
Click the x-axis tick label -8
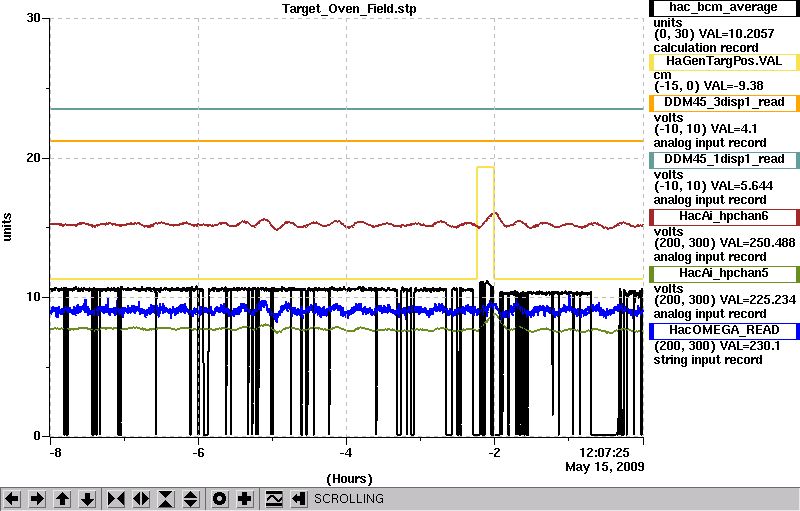click(55, 452)
